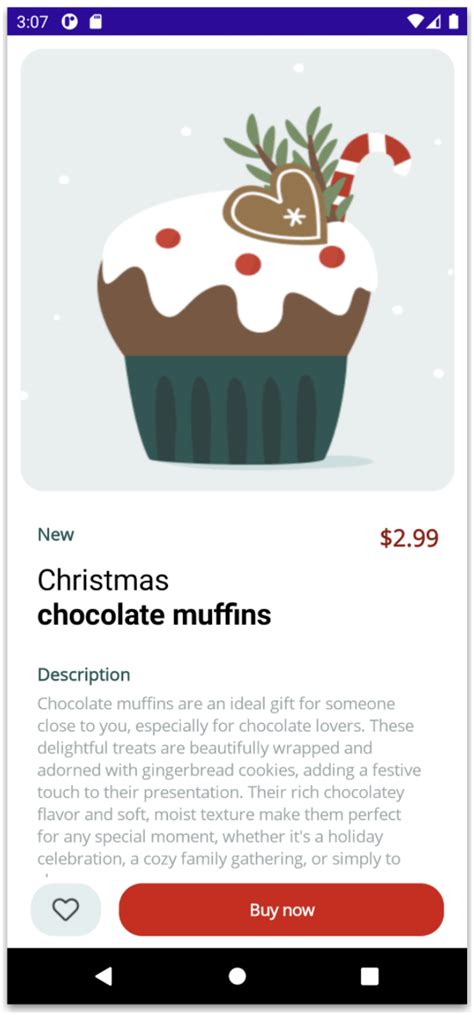Tap the 3:07 clock in status bar

click(x=32, y=21)
